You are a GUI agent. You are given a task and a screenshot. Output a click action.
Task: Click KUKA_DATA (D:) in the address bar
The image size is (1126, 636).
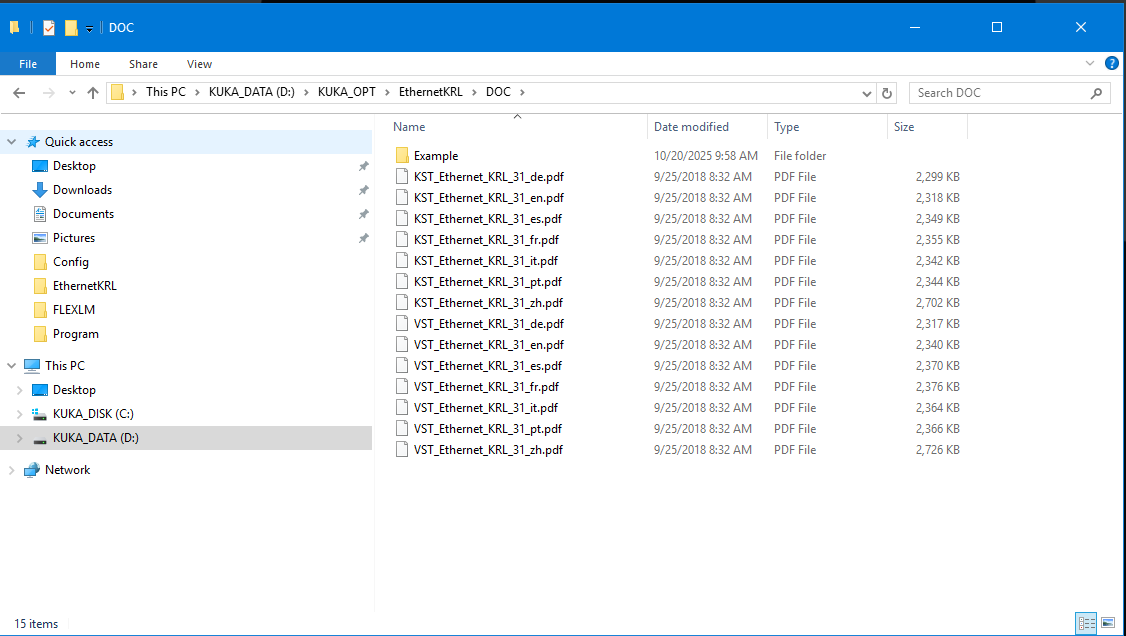point(251,92)
